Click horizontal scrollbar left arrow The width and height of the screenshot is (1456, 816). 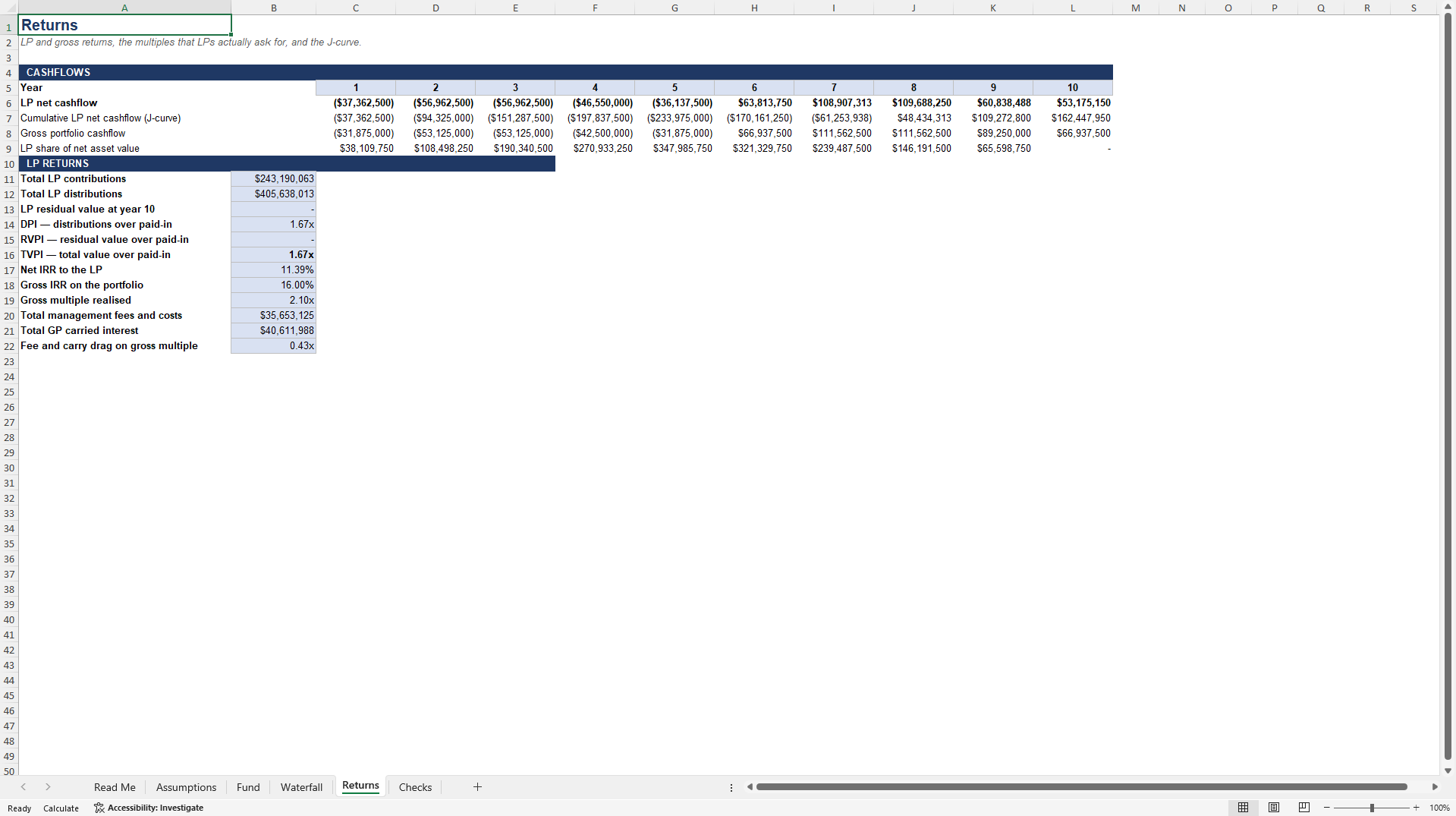coord(750,787)
